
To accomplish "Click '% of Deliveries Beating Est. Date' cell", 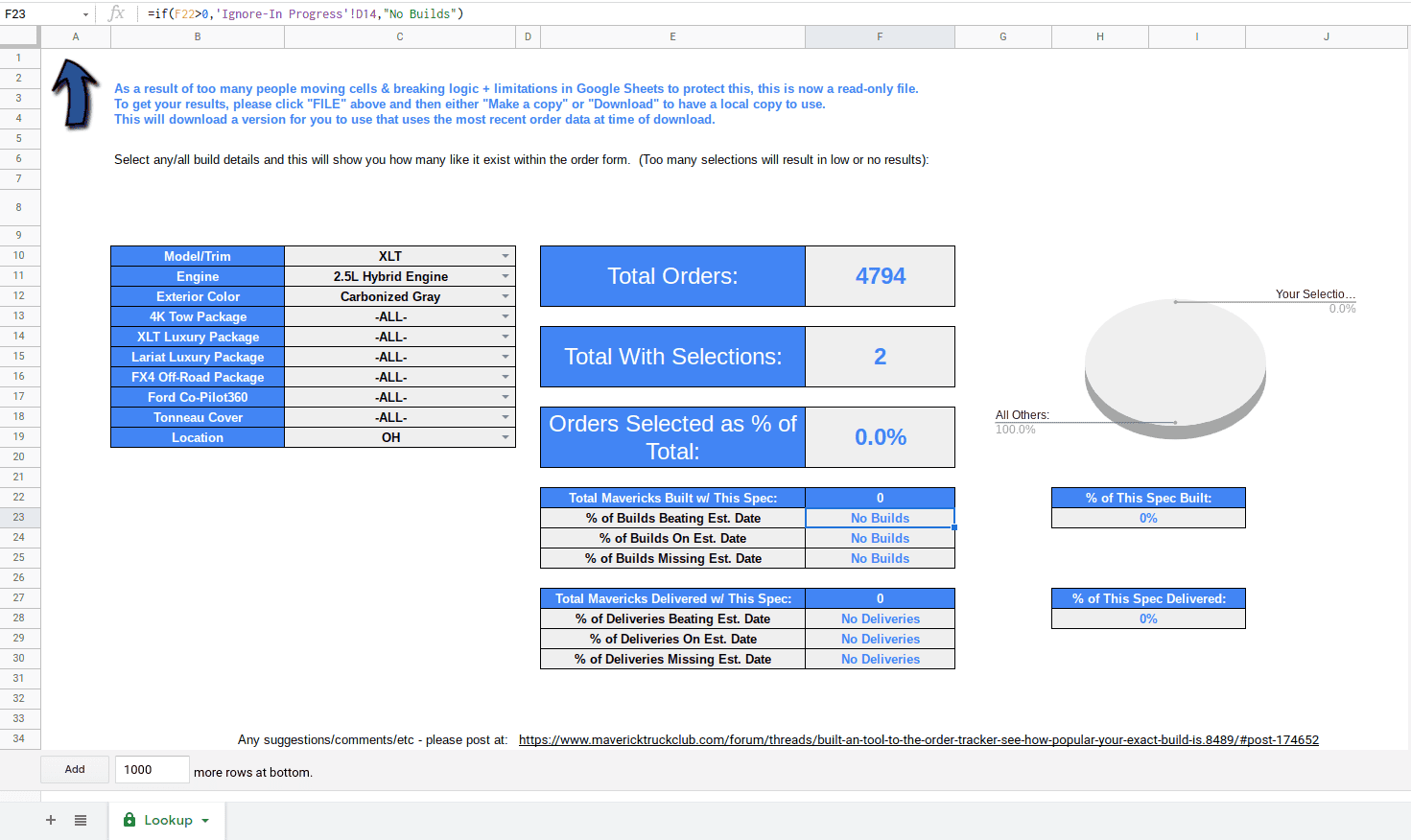I will coord(672,618).
